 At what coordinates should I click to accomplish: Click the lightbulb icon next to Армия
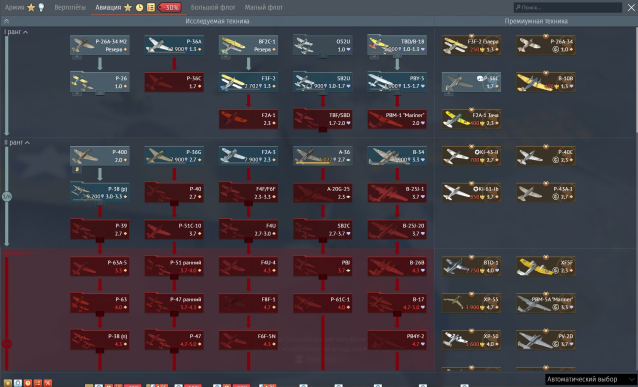click(41, 7)
